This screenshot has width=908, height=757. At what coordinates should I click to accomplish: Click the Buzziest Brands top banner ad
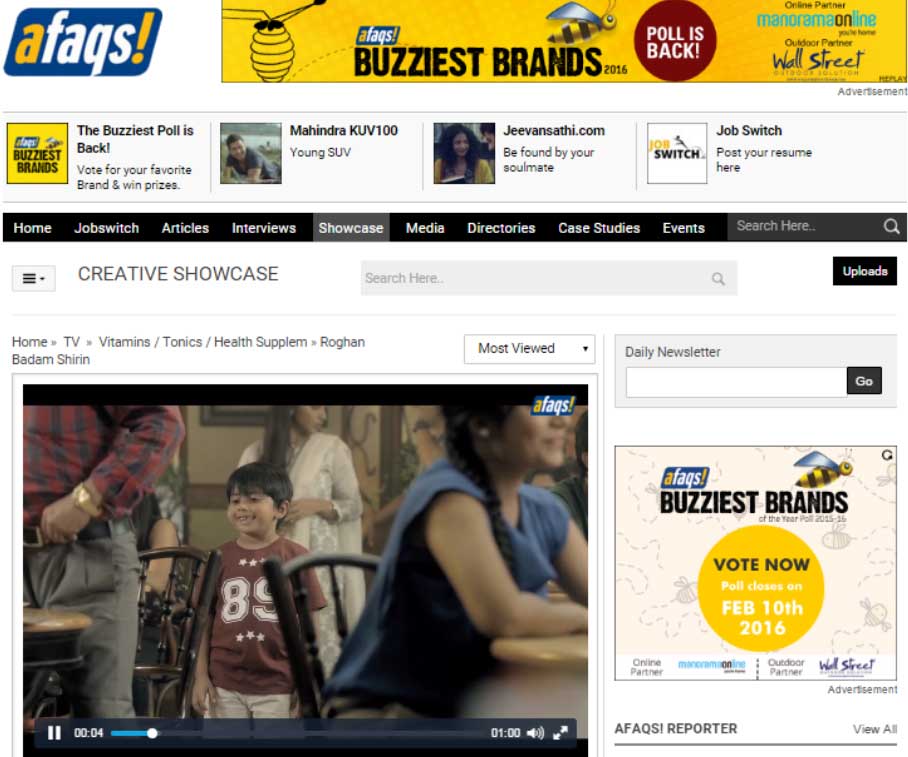tap(564, 41)
